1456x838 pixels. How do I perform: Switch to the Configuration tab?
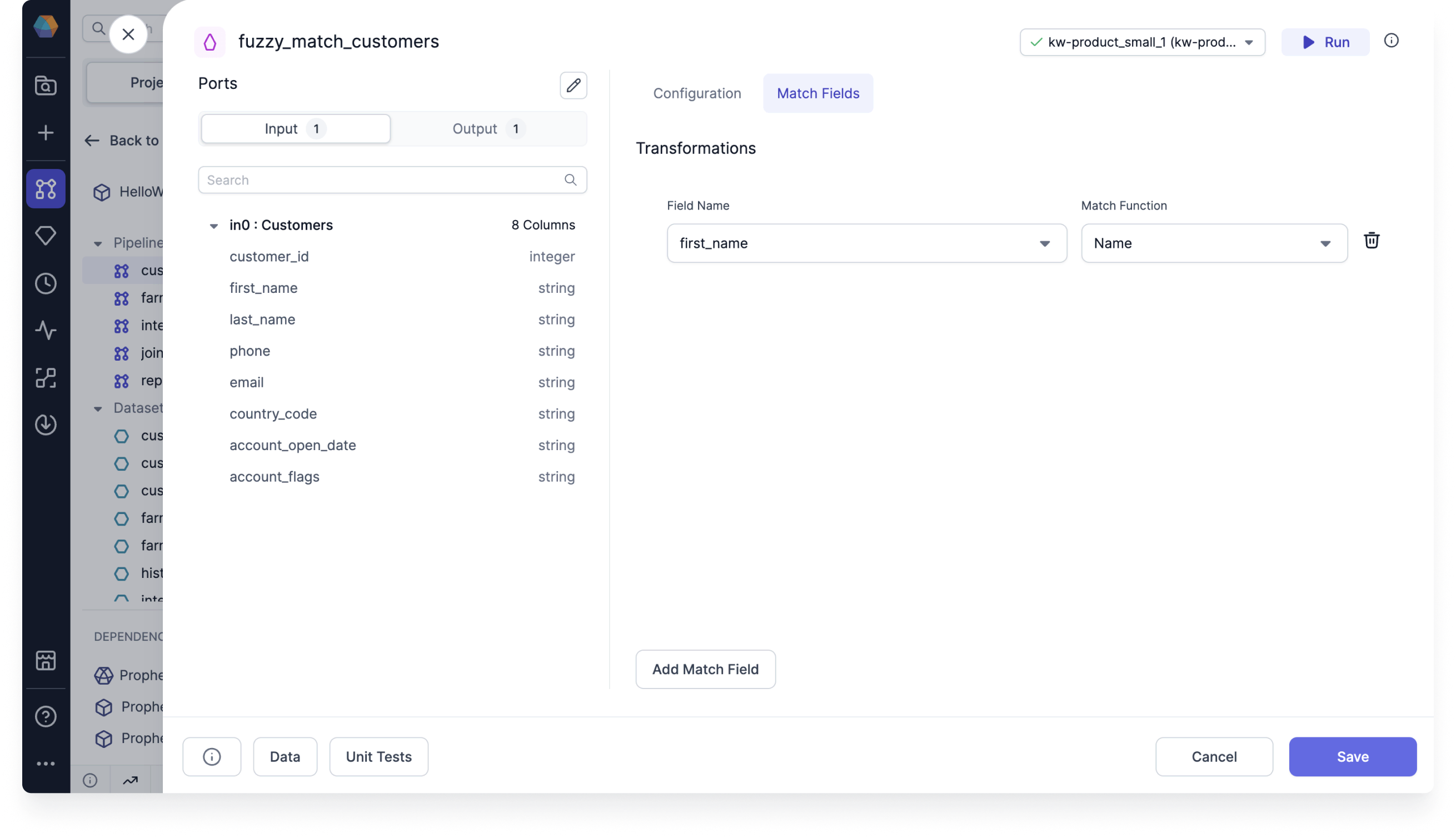click(697, 93)
